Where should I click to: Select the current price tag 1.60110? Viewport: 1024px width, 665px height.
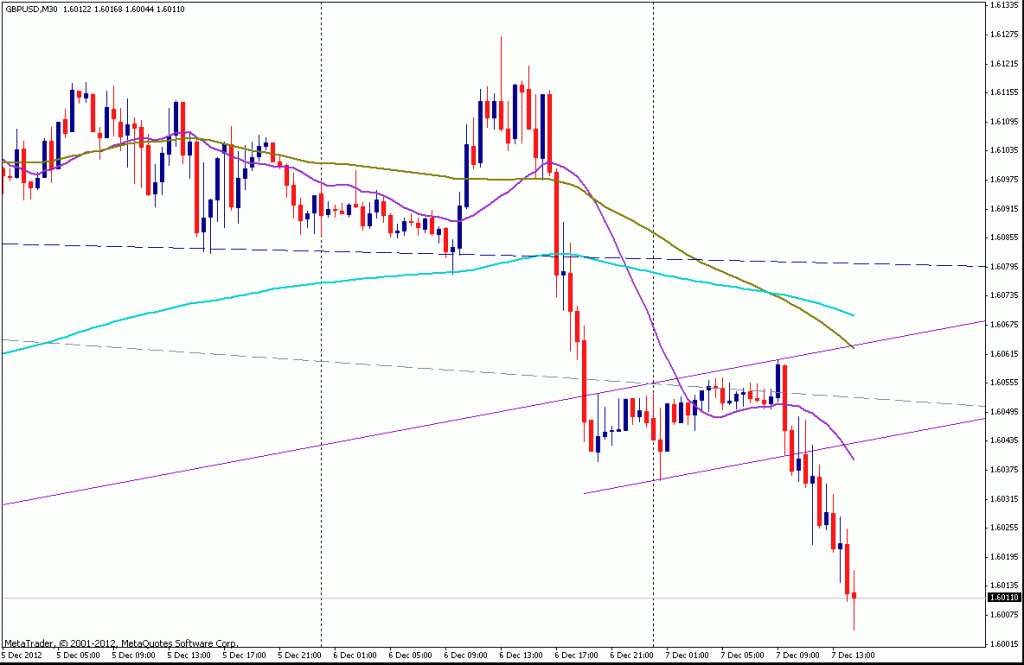click(x=1003, y=598)
